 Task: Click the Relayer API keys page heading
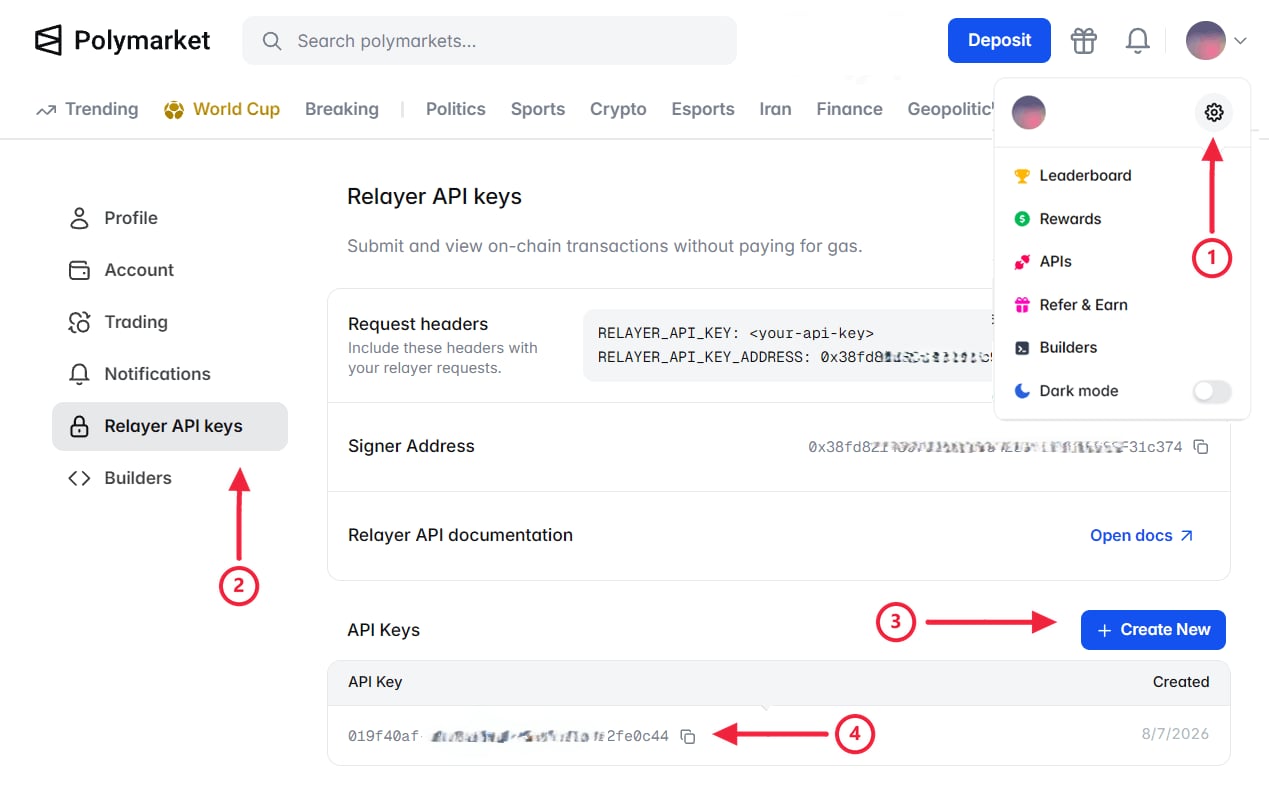click(x=434, y=197)
